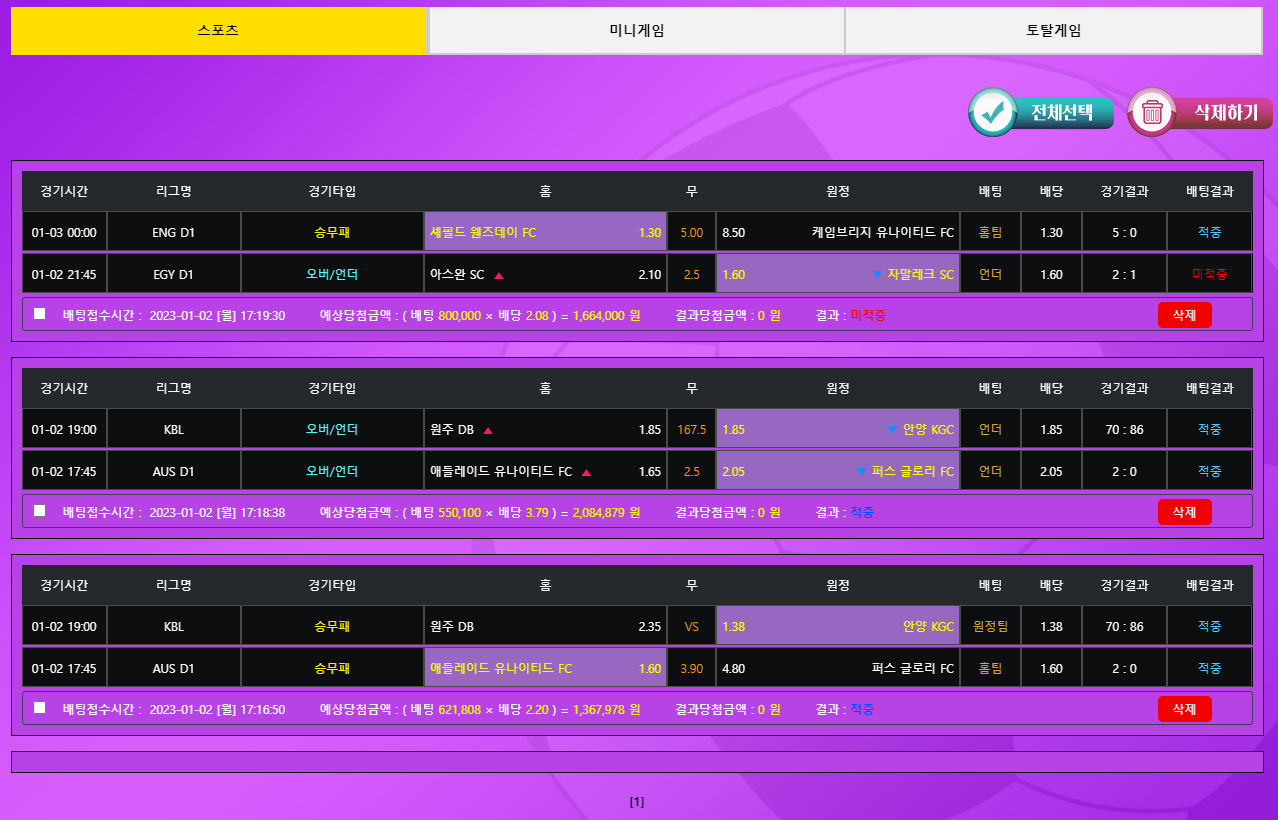The height and width of the screenshot is (820, 1278).
Task: Click red up arrow beside 아스완 SC
Action: click(499, 275)
